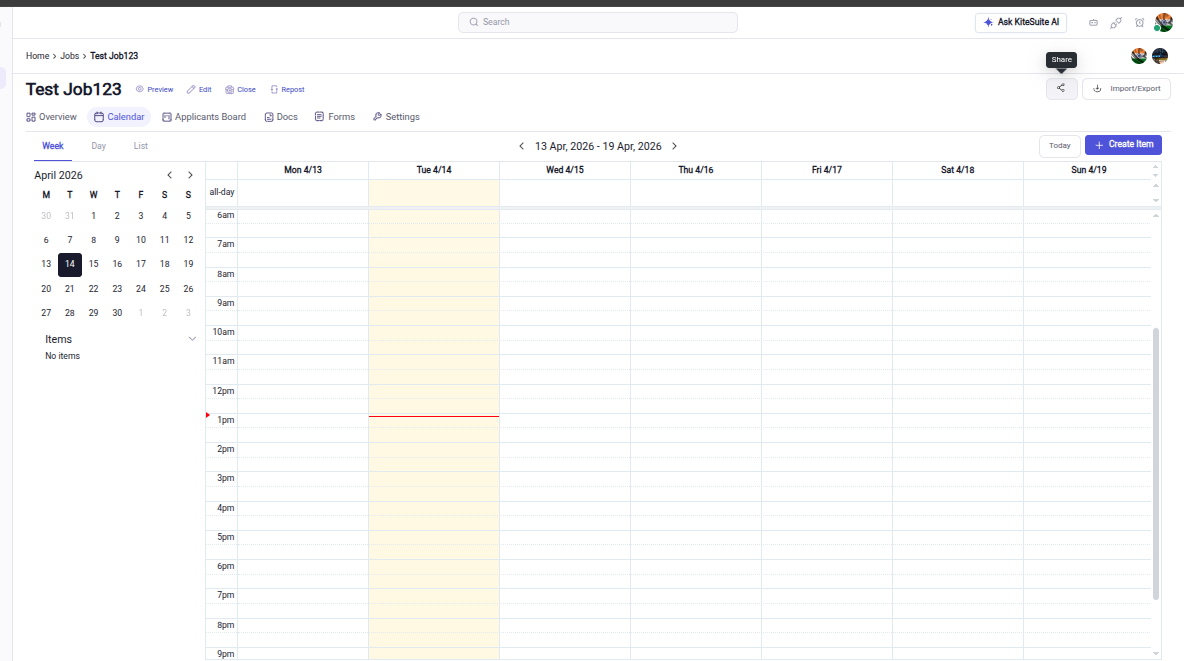
Task: Click second collaborator avatar below the header
Action: click(x=1160, y=56)
